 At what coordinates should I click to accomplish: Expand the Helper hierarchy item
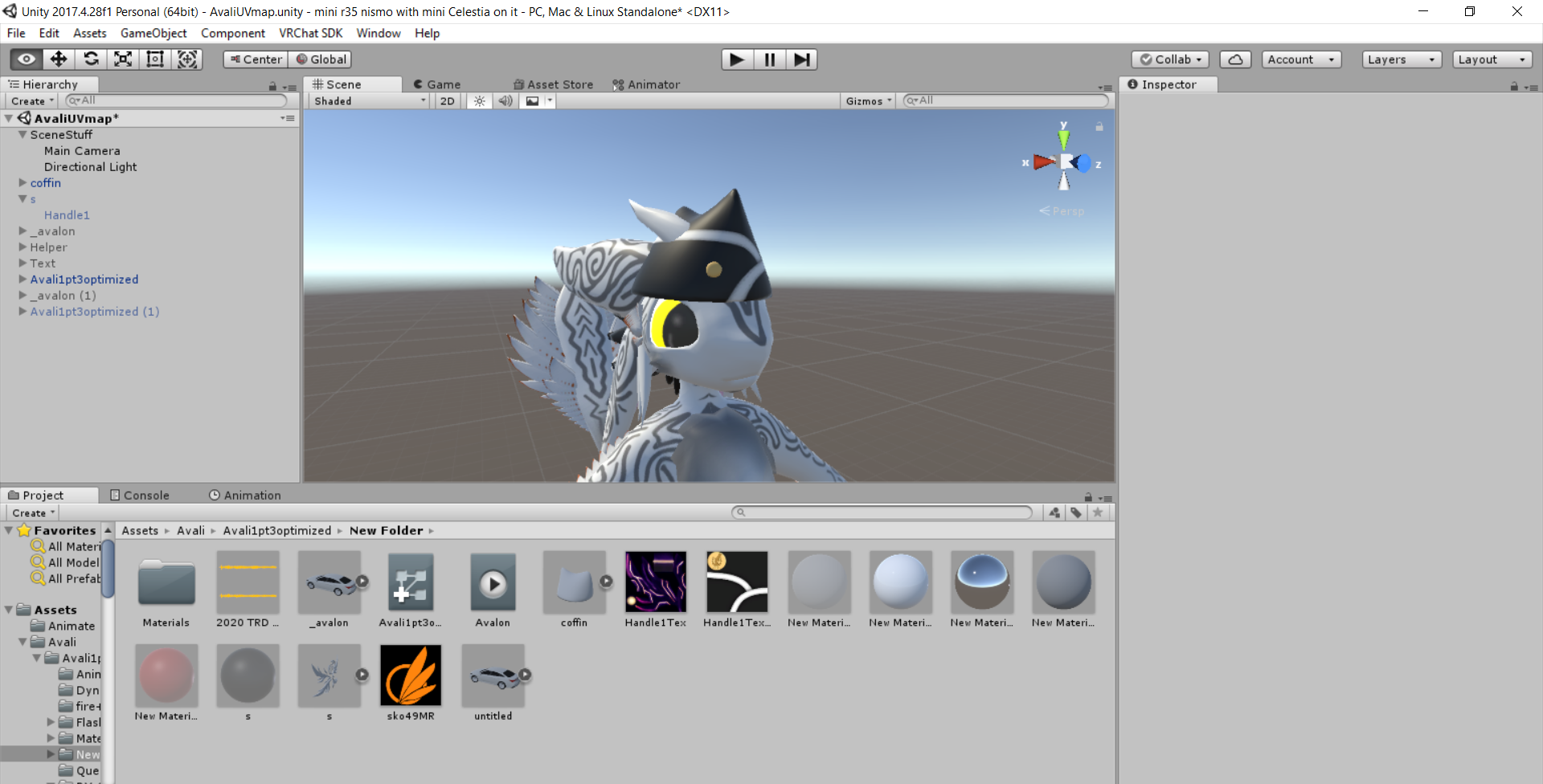coord(23,247)
